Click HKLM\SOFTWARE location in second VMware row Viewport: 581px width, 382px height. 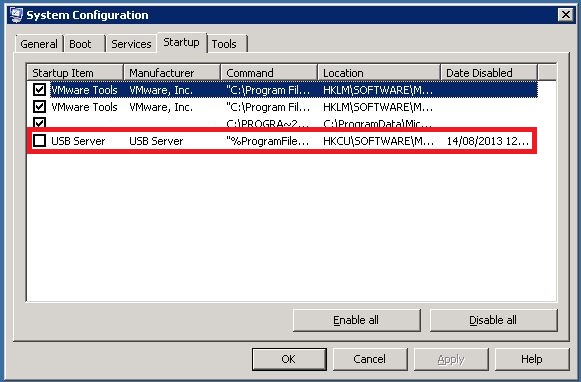coord(378,107)
